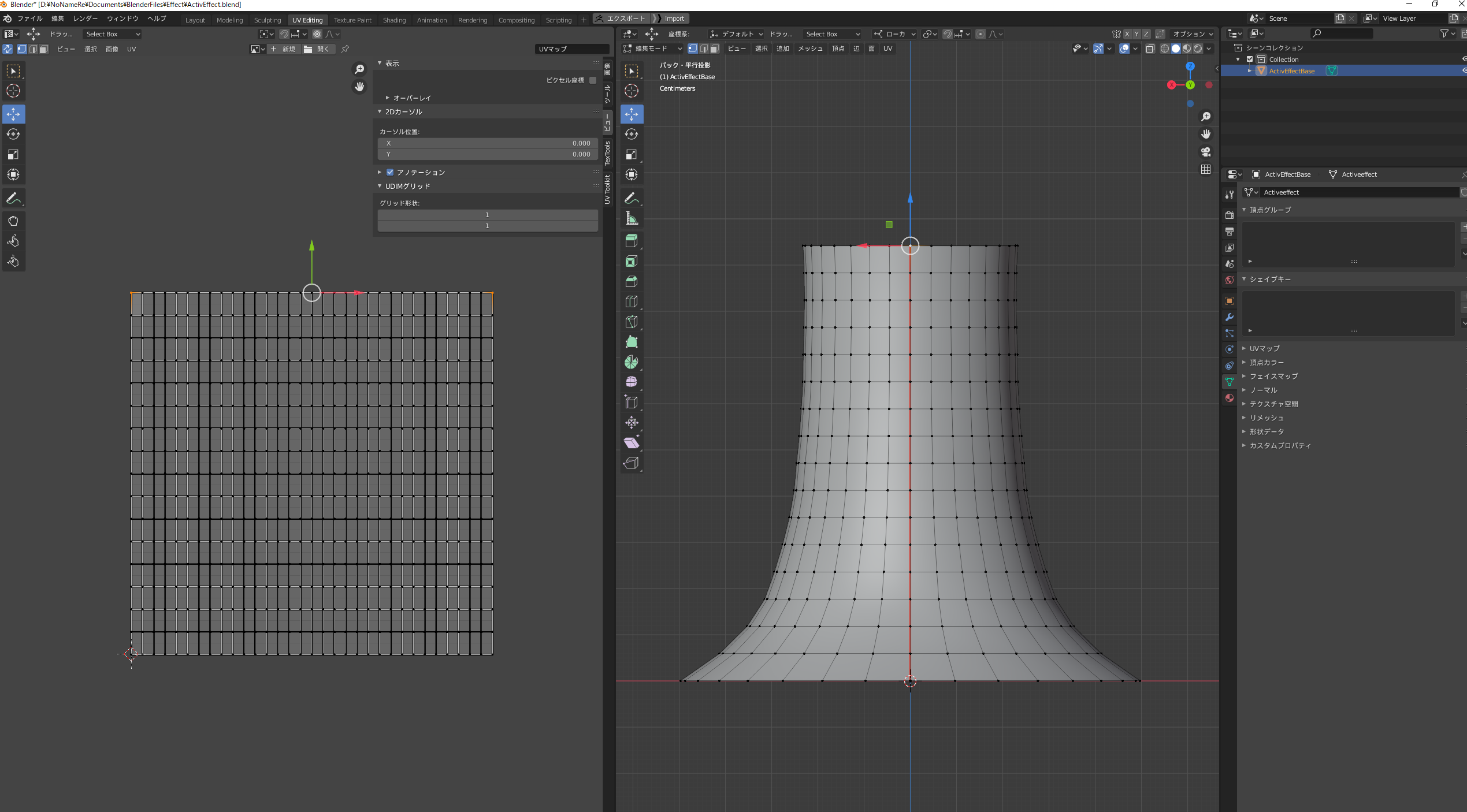Click the cursor X position field
1467x812 pixels.
pyautogui.click(x=487, y=143)
